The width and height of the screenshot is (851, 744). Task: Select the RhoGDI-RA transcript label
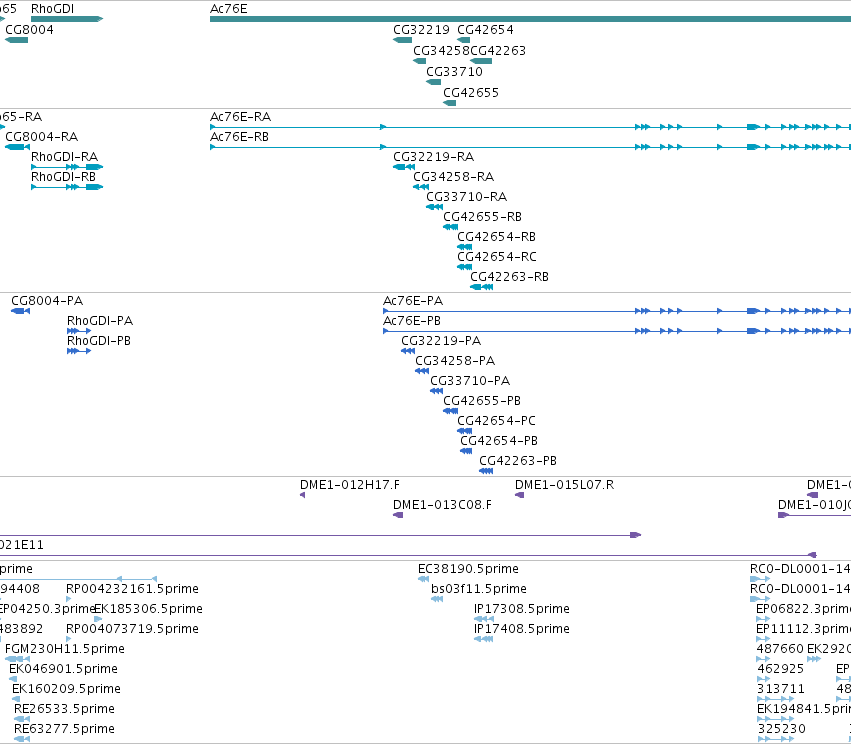tap(65, 157)
